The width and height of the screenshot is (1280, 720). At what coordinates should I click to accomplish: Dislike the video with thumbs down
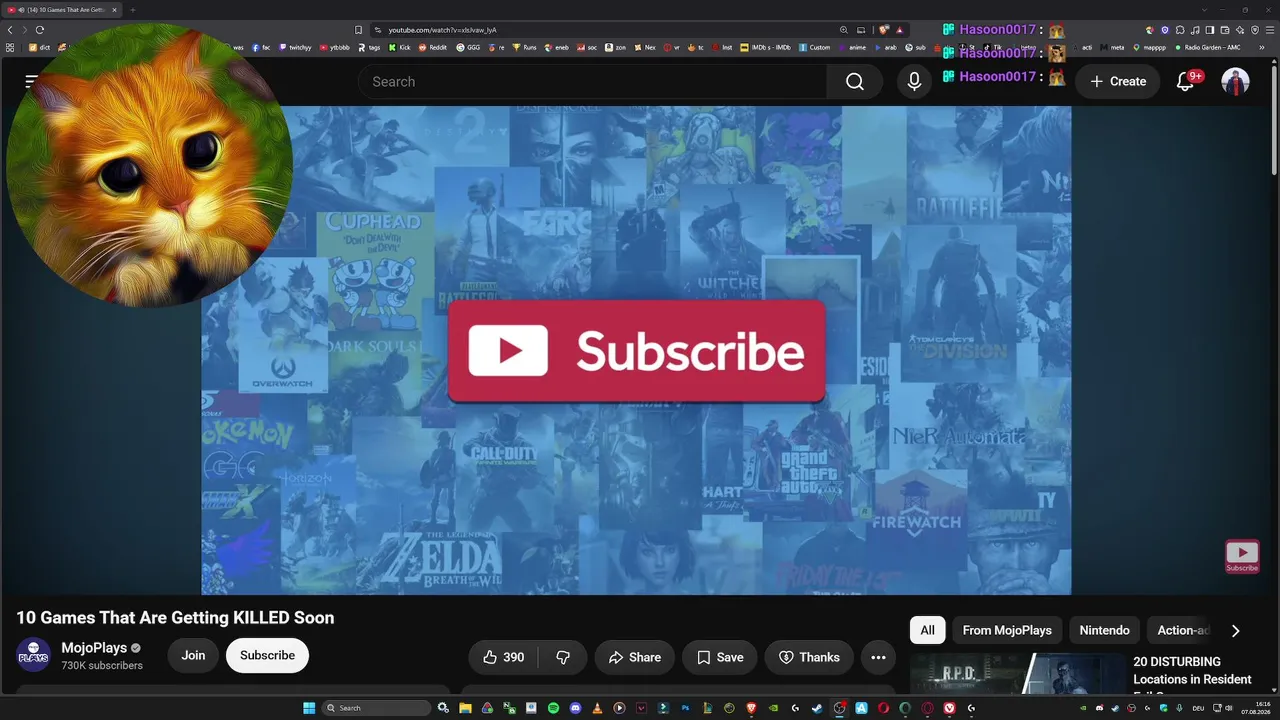(563, 657)
